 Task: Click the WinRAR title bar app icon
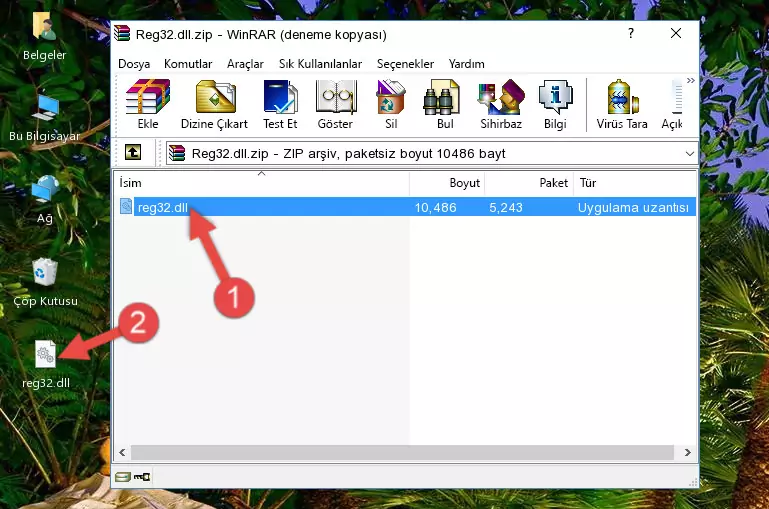[122, 34]
